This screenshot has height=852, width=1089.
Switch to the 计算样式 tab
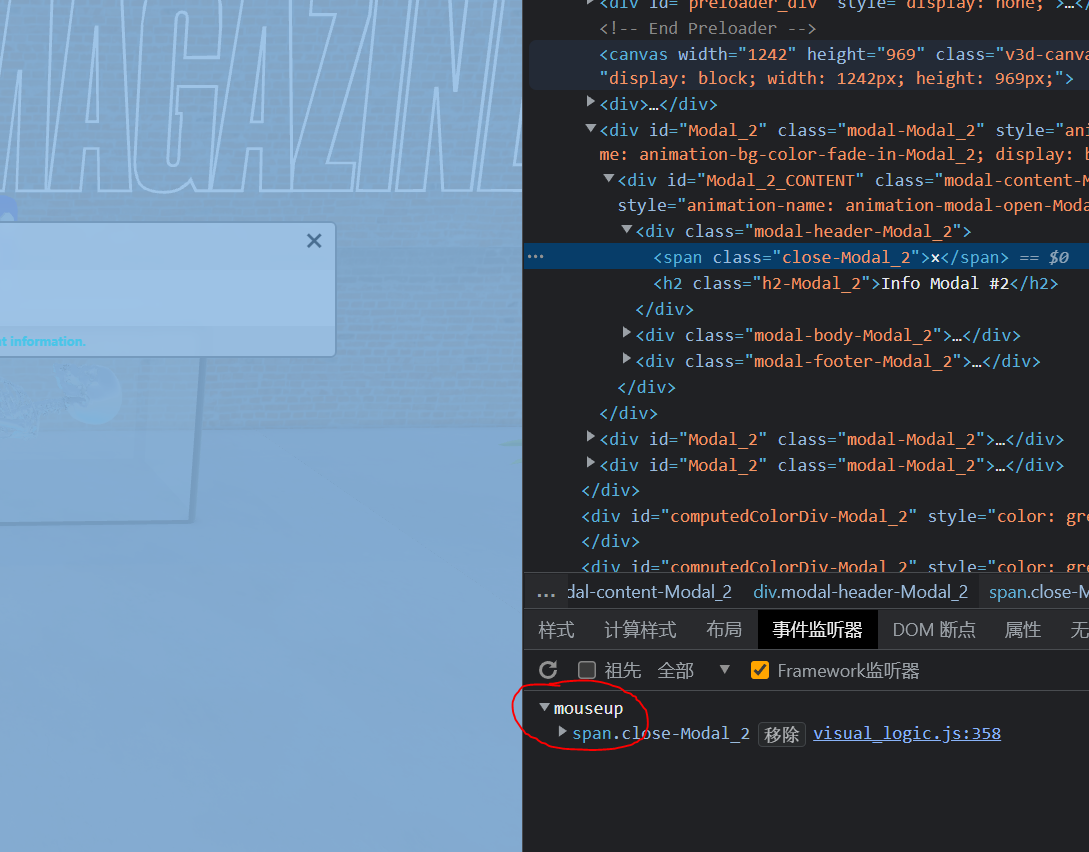640,630
